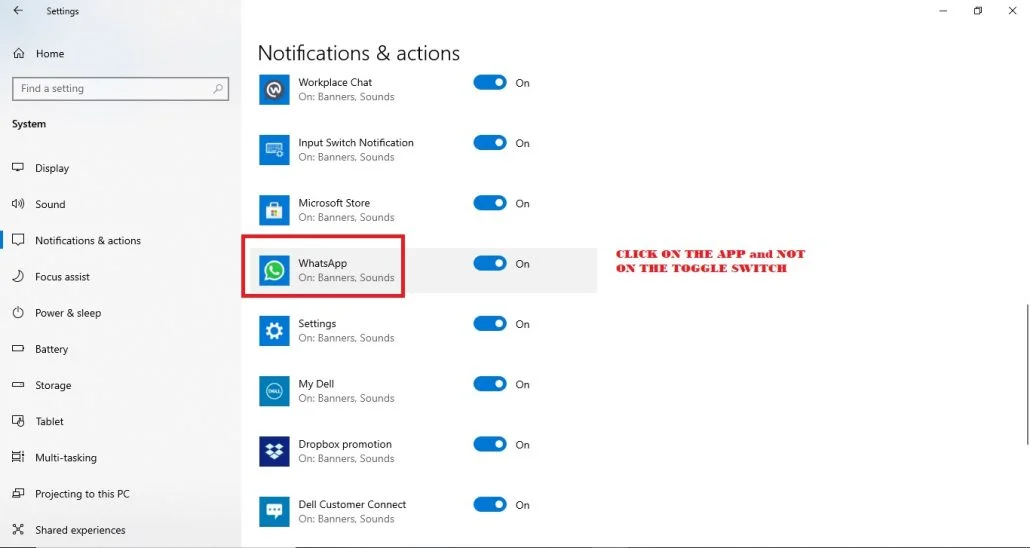Click the Multi-tasking icon
The width and height of the screenshot is (1030, 548).
(x=18, y=457)
